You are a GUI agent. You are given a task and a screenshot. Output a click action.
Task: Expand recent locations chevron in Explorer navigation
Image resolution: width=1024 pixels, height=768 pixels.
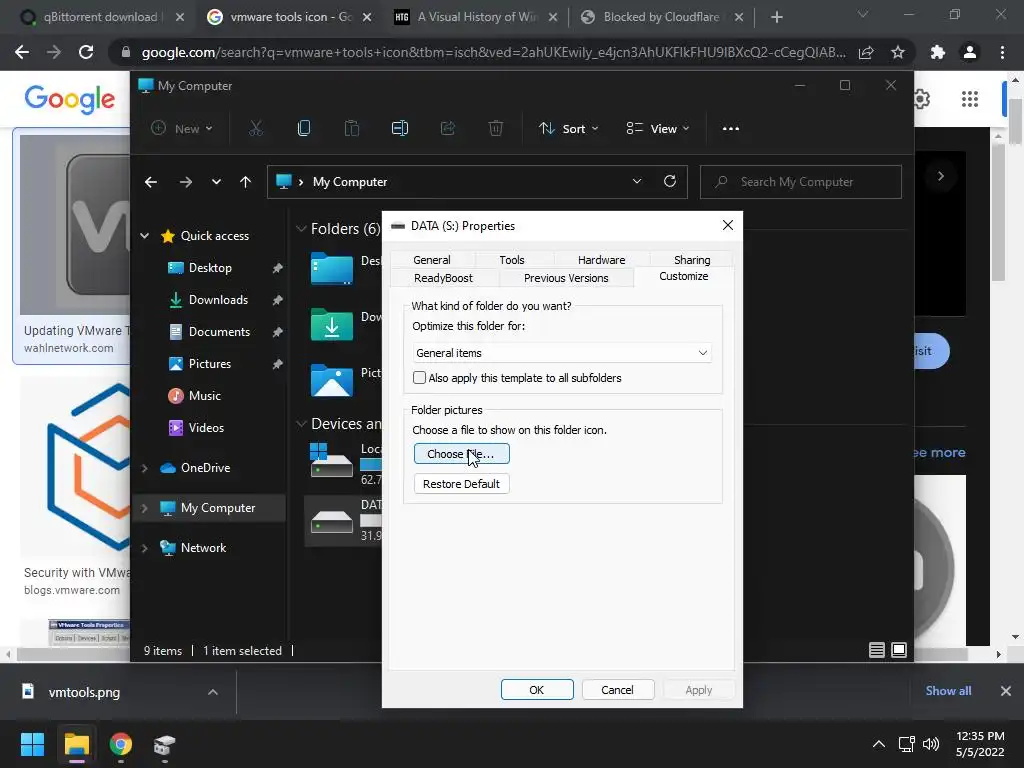tap(216, 182)
